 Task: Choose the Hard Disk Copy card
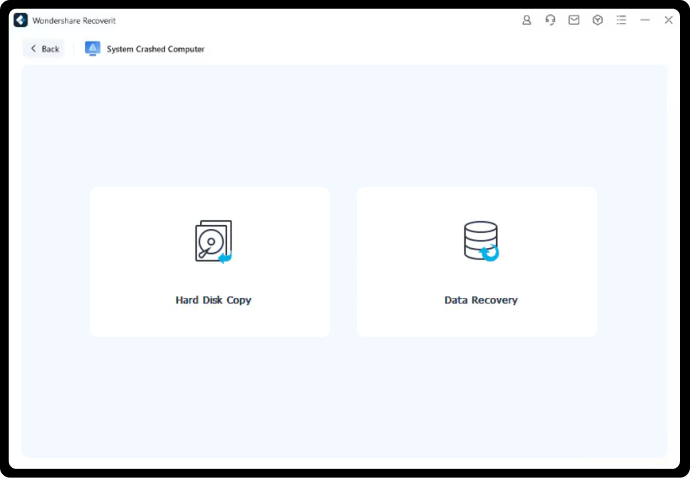[x=210, y=262]
